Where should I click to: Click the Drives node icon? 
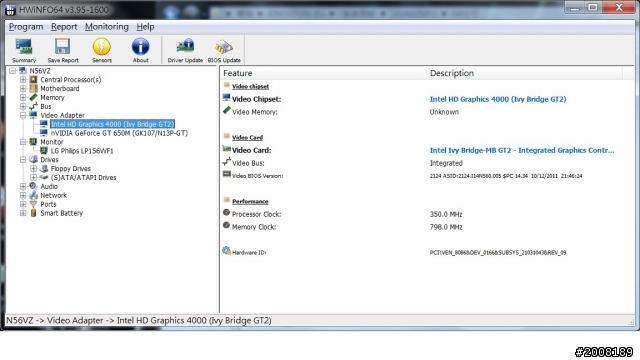point(33,160)
